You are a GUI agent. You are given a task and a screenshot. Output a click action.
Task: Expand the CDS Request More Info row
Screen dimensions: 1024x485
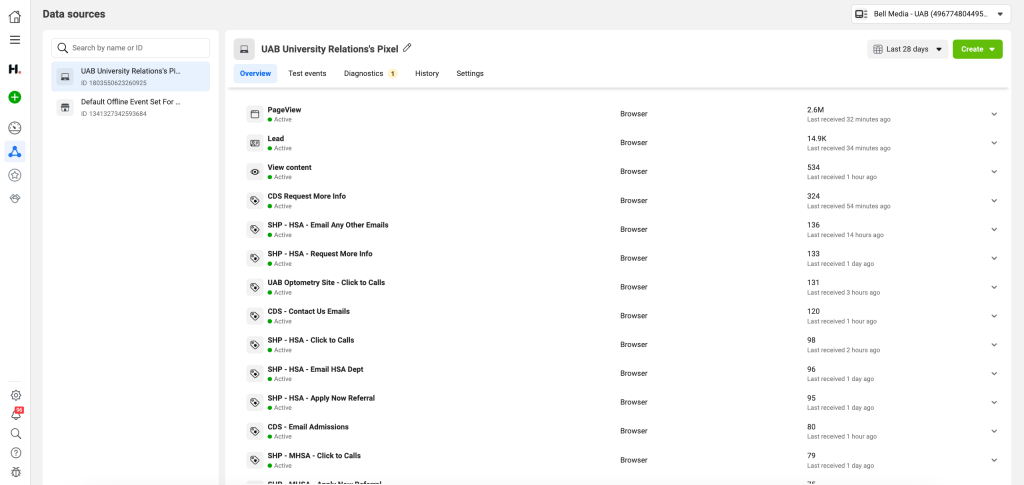[993, 200]
